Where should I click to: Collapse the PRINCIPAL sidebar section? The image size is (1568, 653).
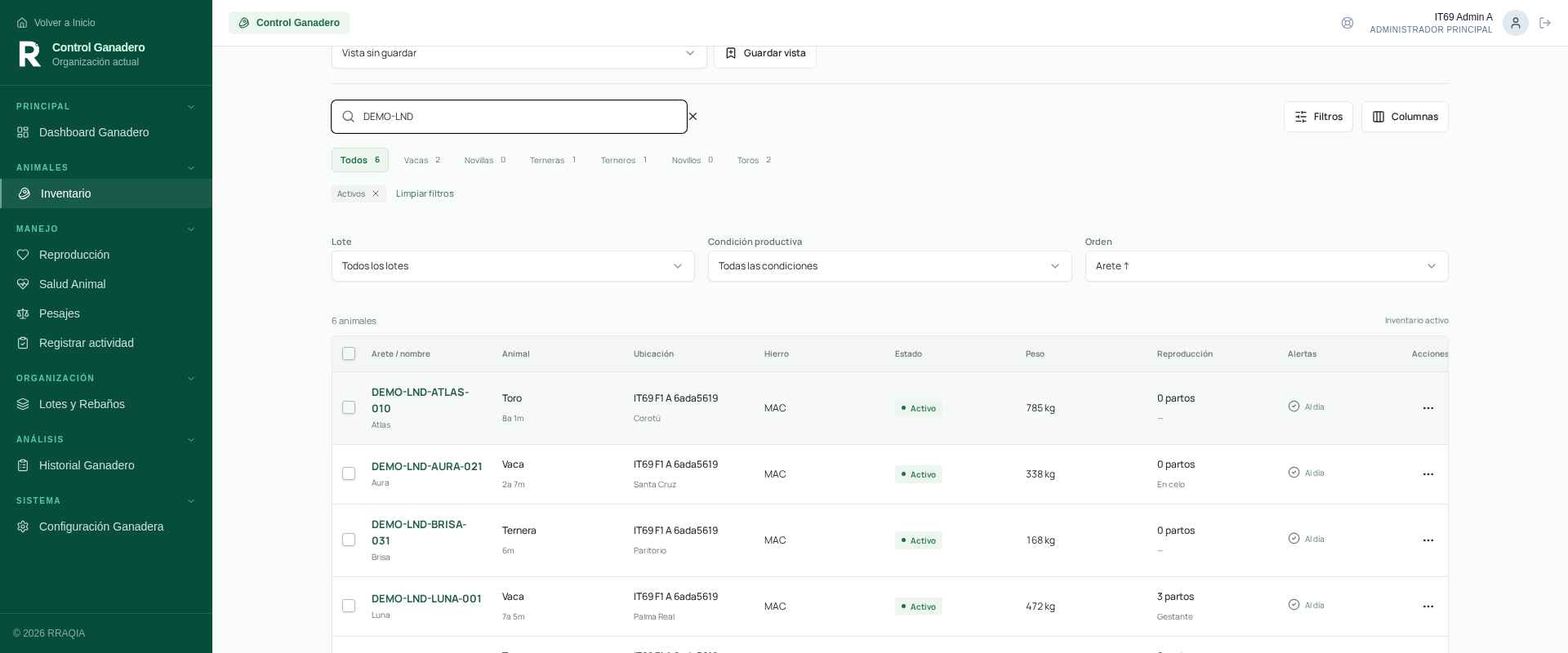191,107
